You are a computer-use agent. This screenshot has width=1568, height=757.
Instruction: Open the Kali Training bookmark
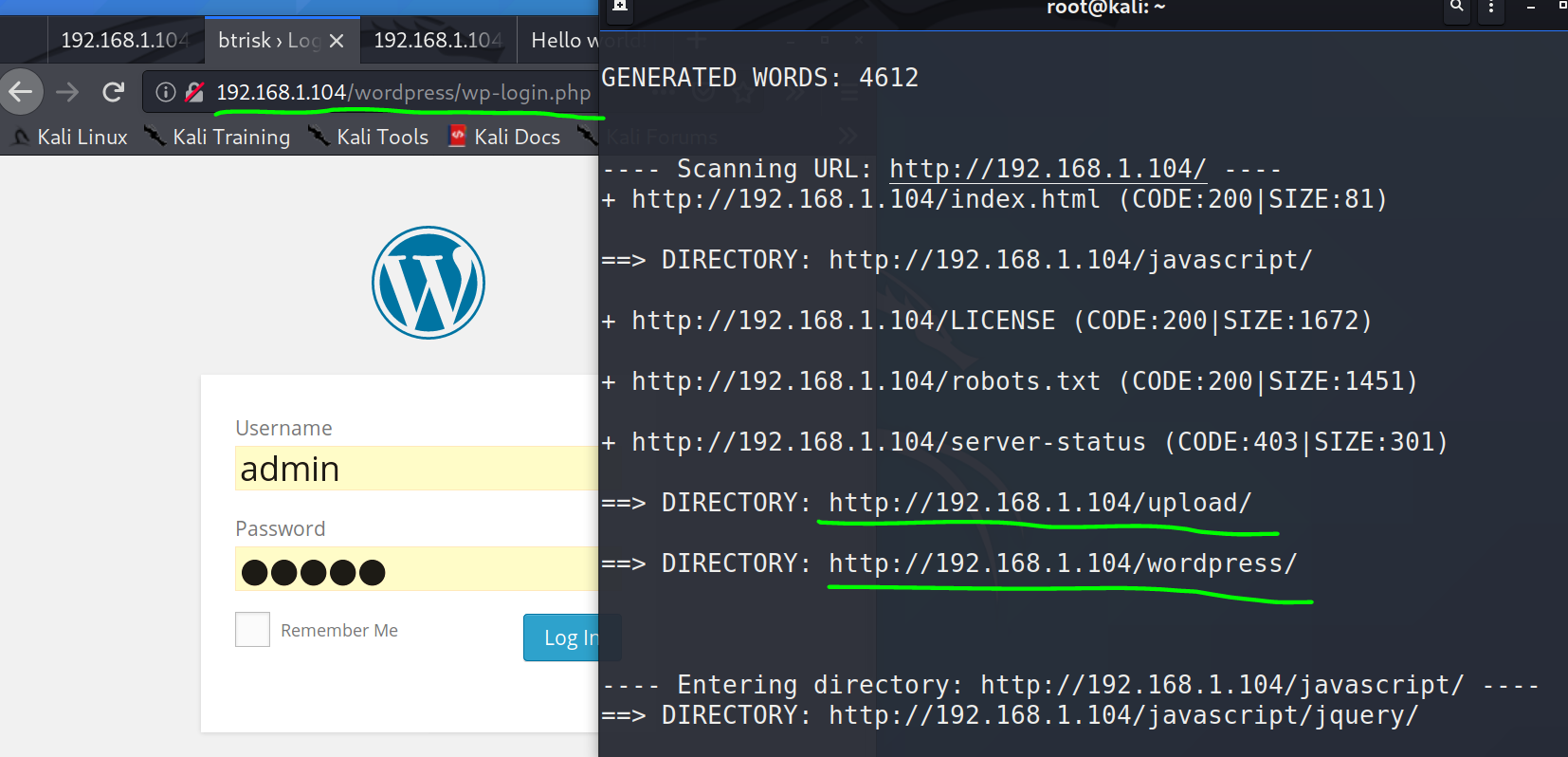(x=219, y=138)
